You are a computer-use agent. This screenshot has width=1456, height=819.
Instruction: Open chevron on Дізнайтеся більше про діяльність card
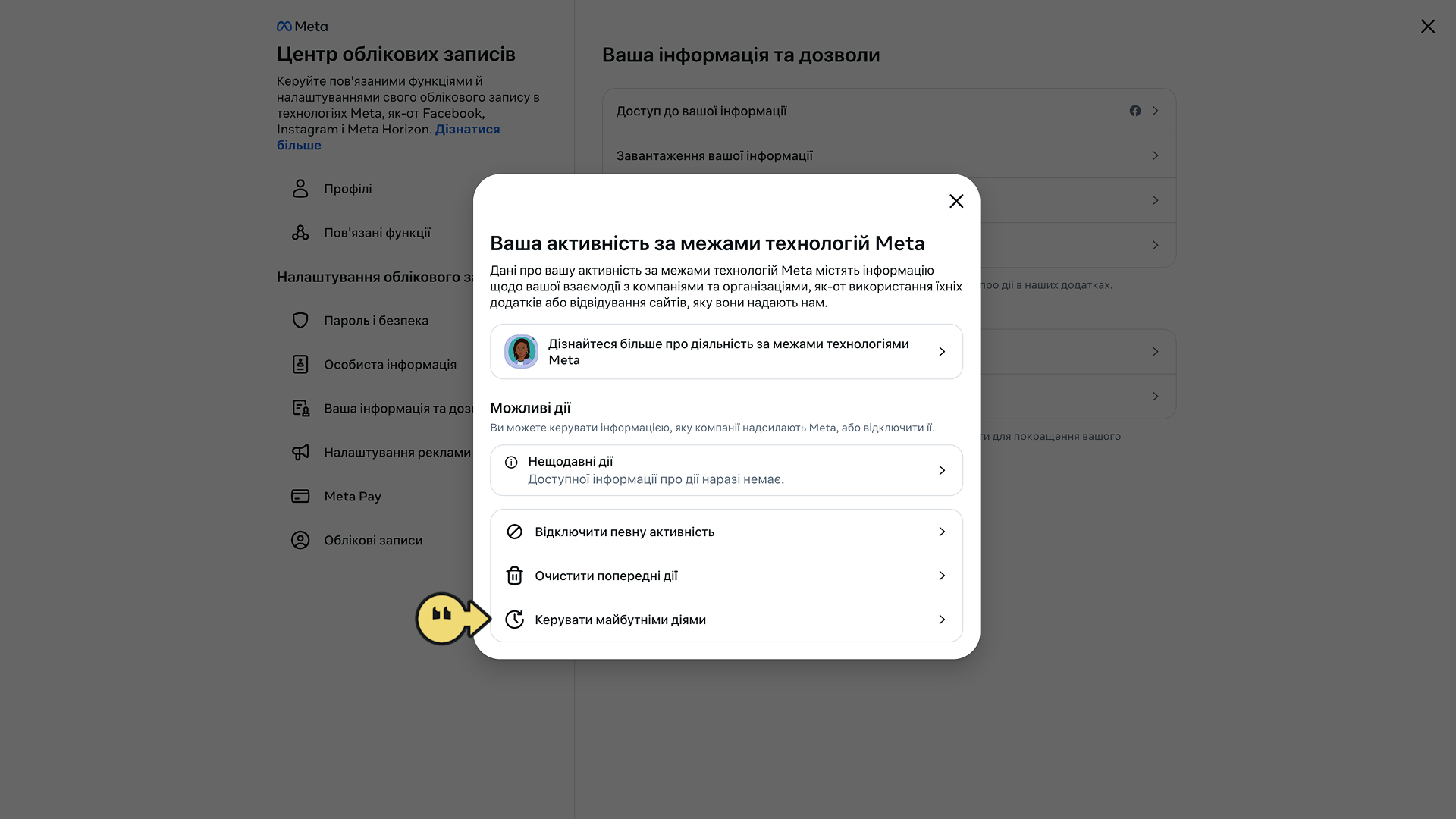942,352
